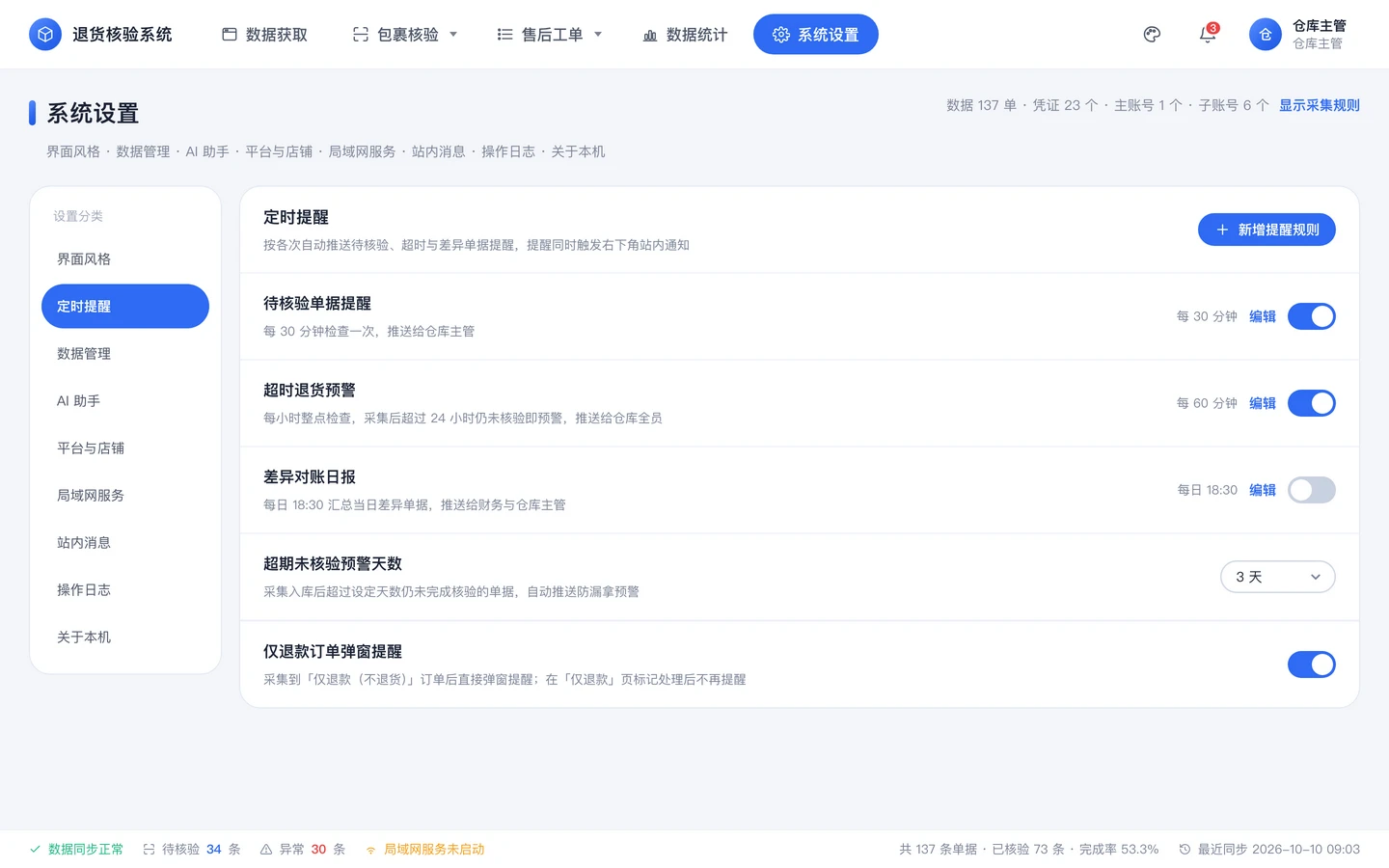Image resolution: width=1389 pixels, height=868 pixels.
Task: Click the 待核验 scan icon in status bar
Action: click(149, 850)
